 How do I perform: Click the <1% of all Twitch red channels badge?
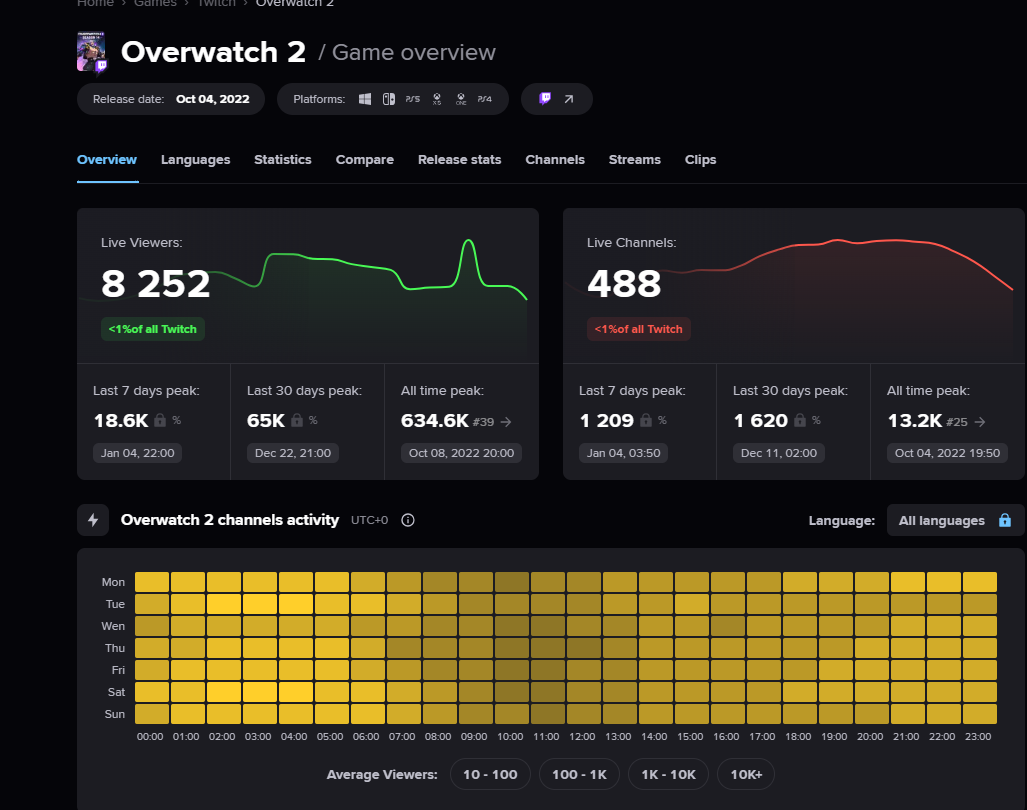click(639, 329)
